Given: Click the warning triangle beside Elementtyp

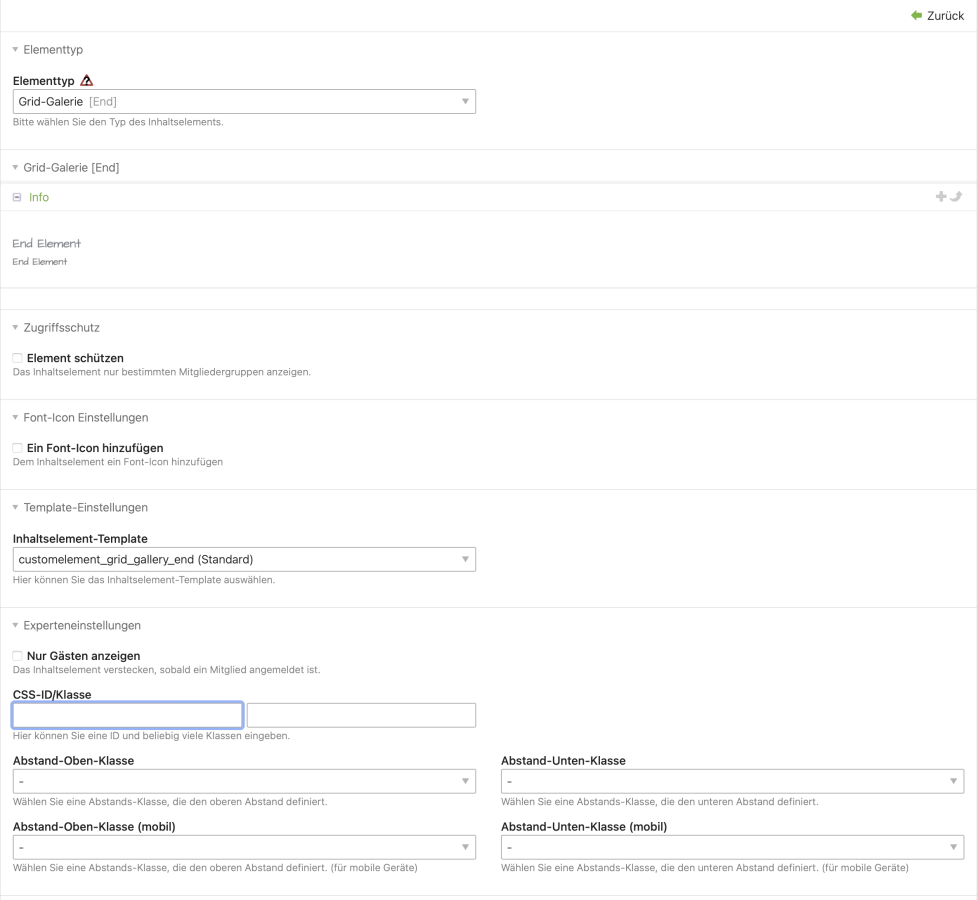Looking at the screenshot, I should coord(87,83).
